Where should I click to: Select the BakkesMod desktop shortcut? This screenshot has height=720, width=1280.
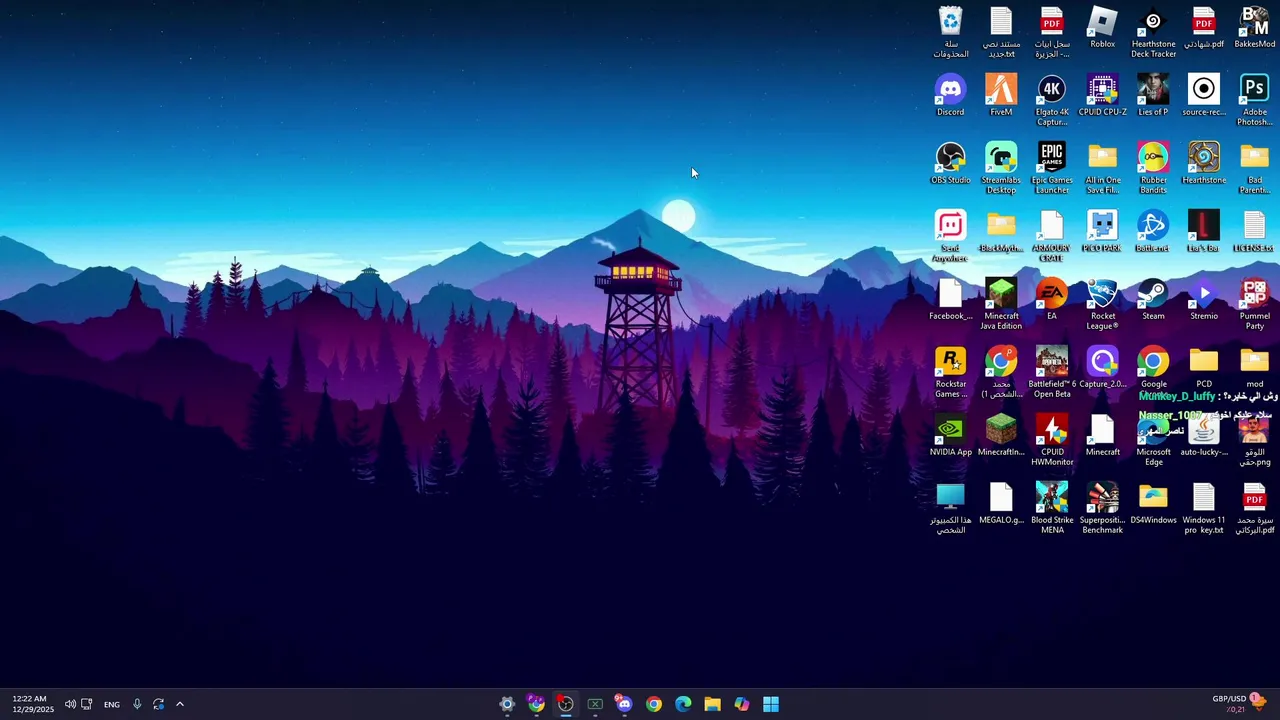pos(1254,27)
